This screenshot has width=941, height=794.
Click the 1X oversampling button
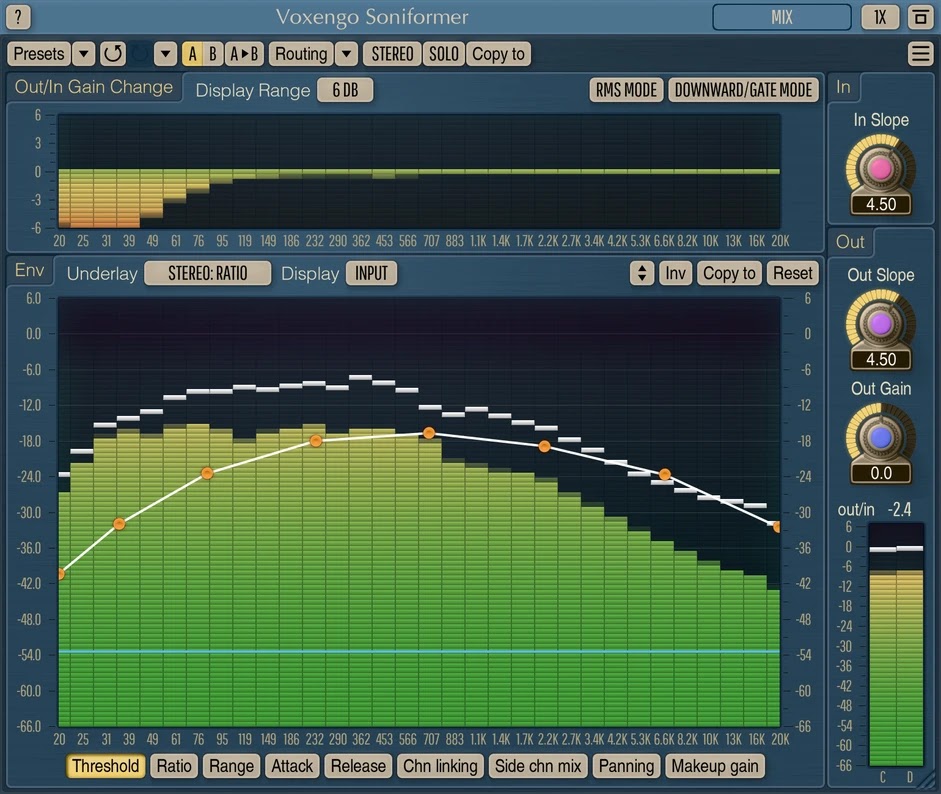point(880,17)
